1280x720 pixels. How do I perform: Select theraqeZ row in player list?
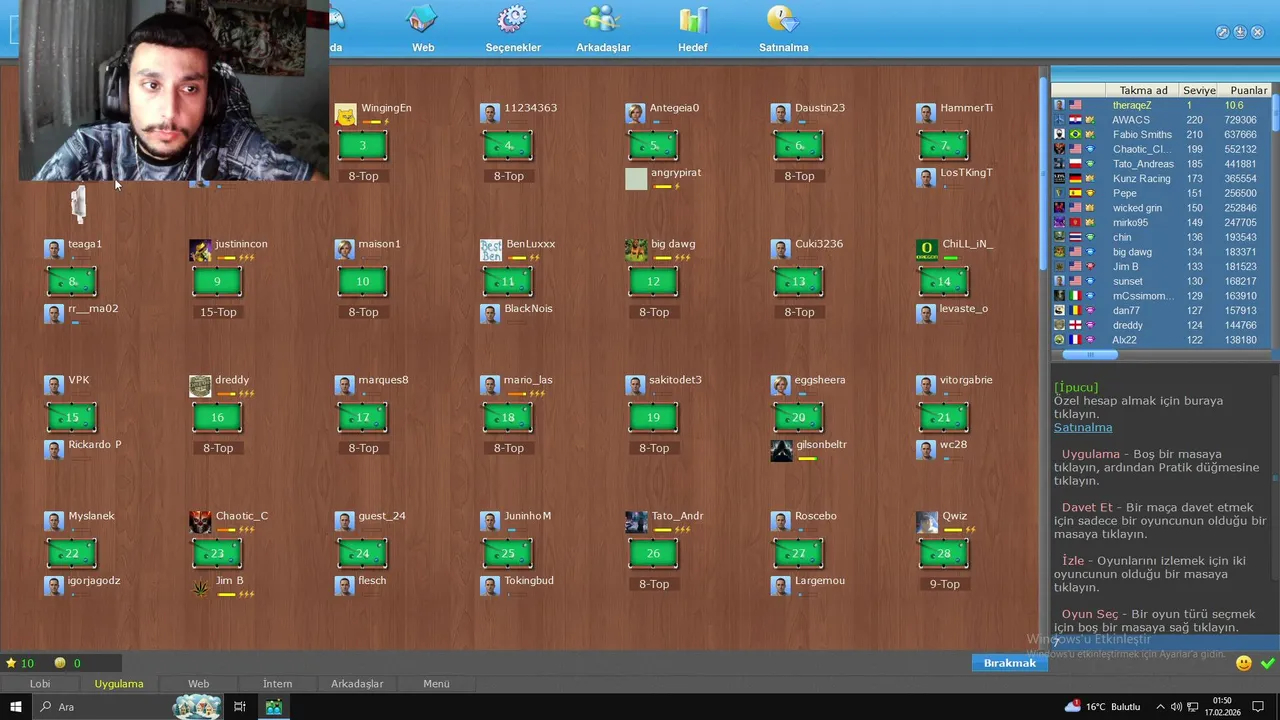pyautogui.click(x=1161, y=105)
